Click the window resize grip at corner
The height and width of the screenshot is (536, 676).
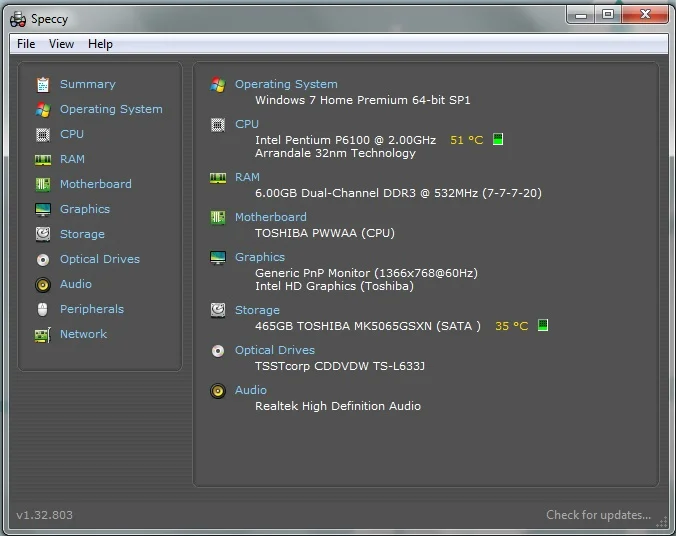[661, 522]
